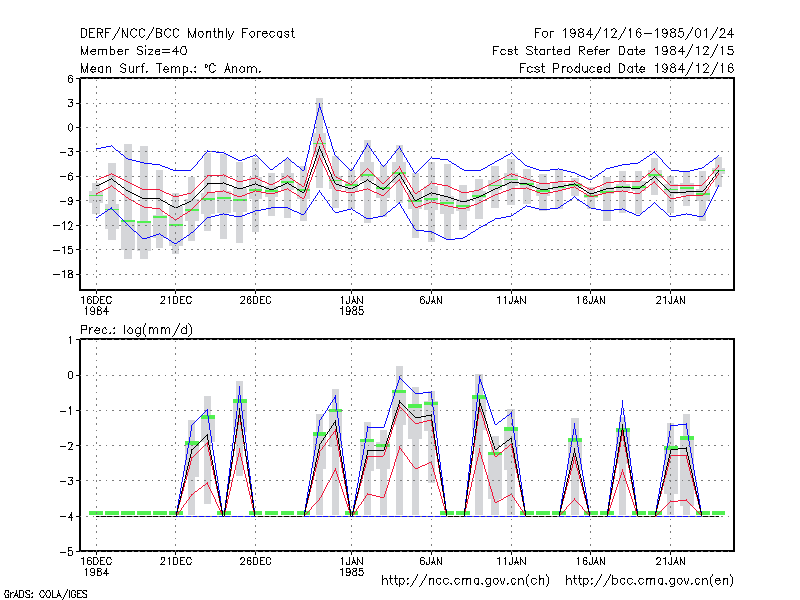Click the 1JAN 1985 label under temperature chart

352,306
